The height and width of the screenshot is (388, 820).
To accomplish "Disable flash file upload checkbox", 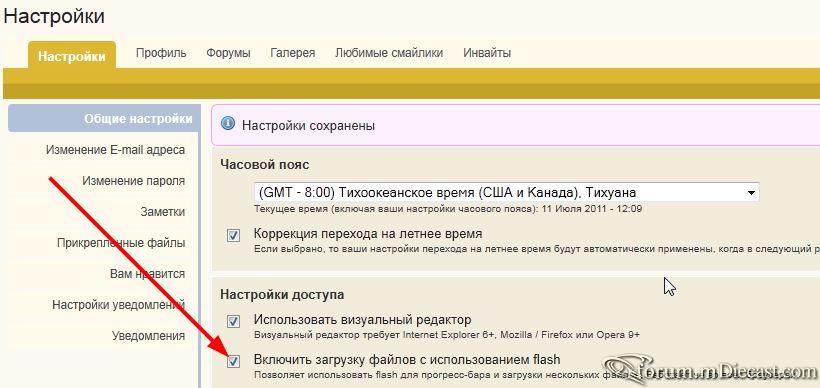I will tap(233, 361).
